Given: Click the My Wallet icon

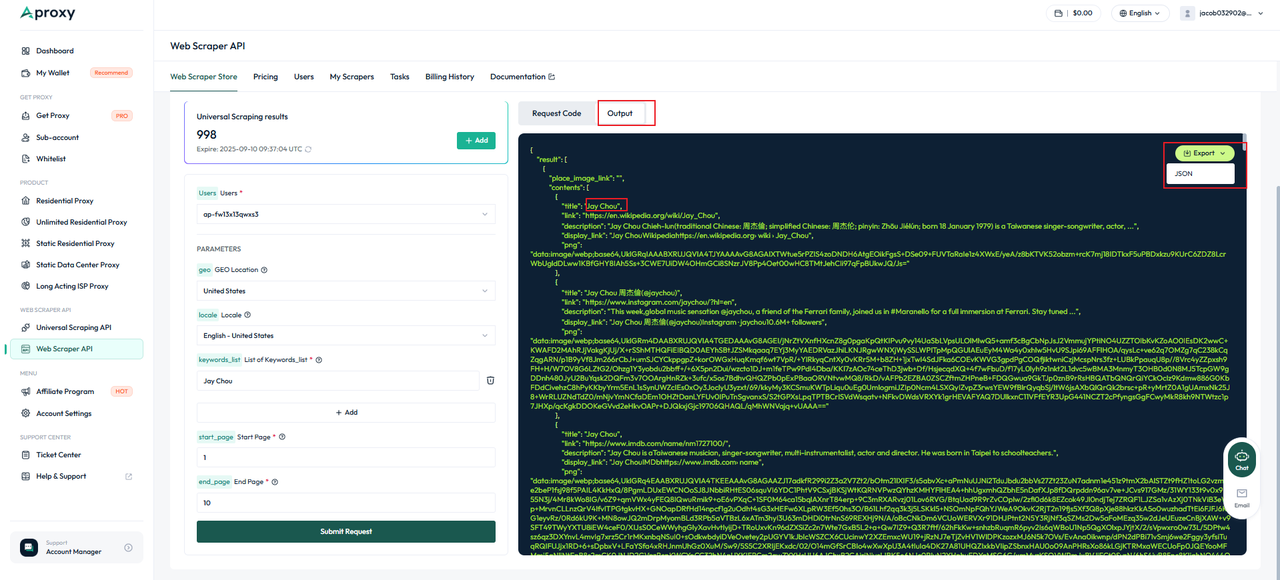Looking at the screenshot, I should [x=25, y=73].
